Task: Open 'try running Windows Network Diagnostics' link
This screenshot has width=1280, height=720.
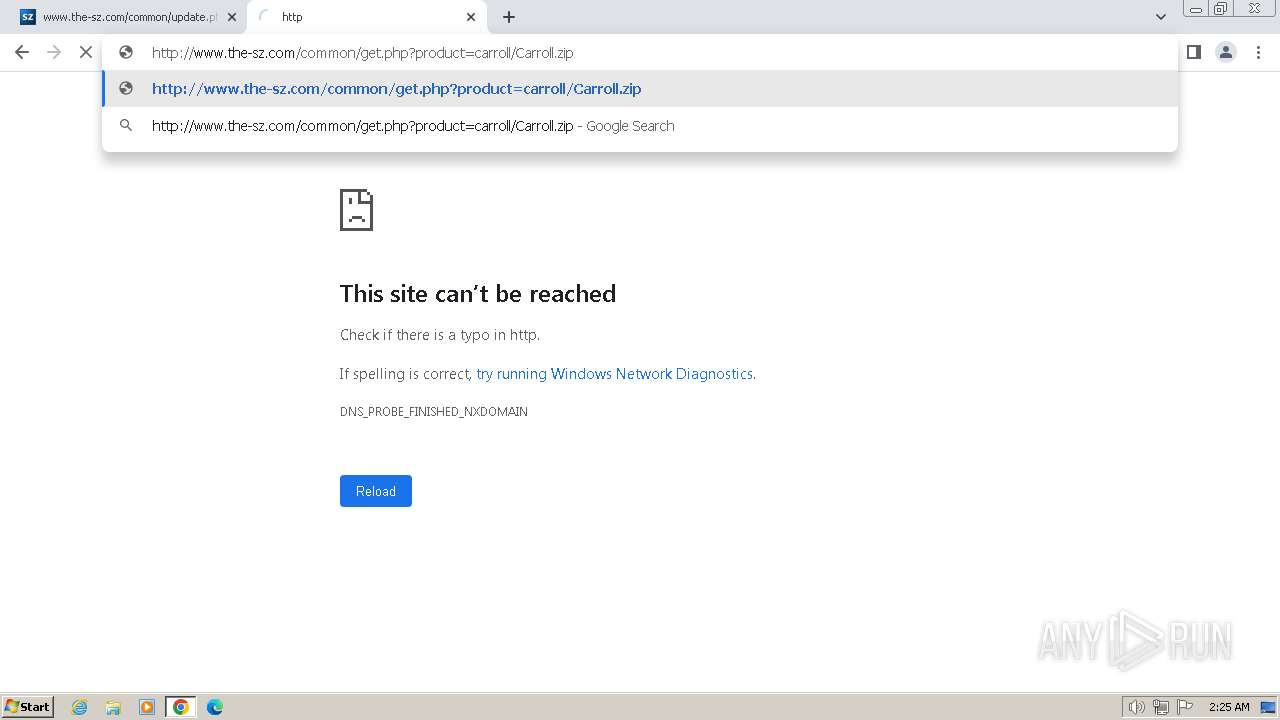Action: tap(614, 374)
